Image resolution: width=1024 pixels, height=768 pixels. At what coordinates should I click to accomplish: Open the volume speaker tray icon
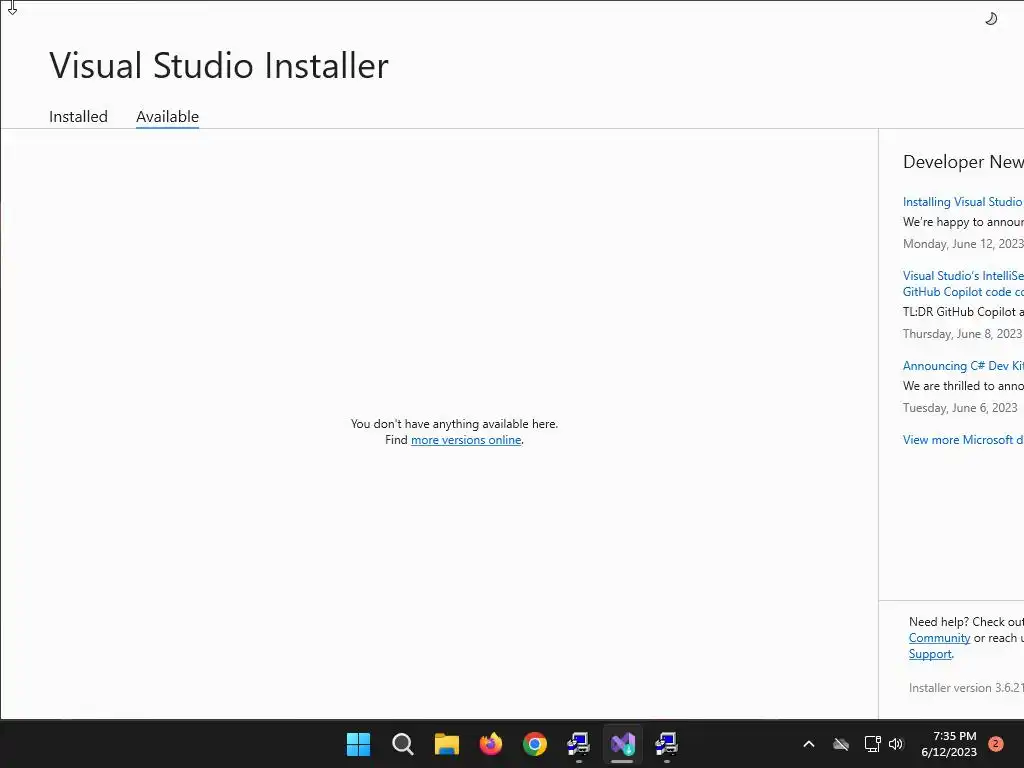896,744
